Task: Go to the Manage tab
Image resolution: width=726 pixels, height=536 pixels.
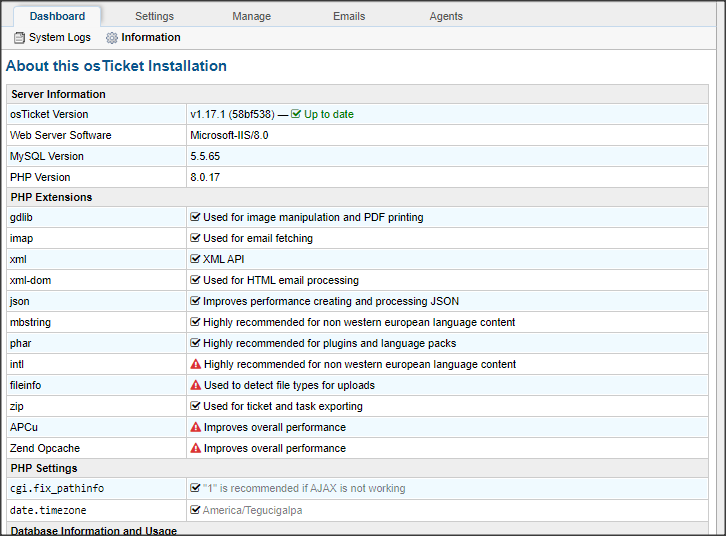Action: coord(251,17)
